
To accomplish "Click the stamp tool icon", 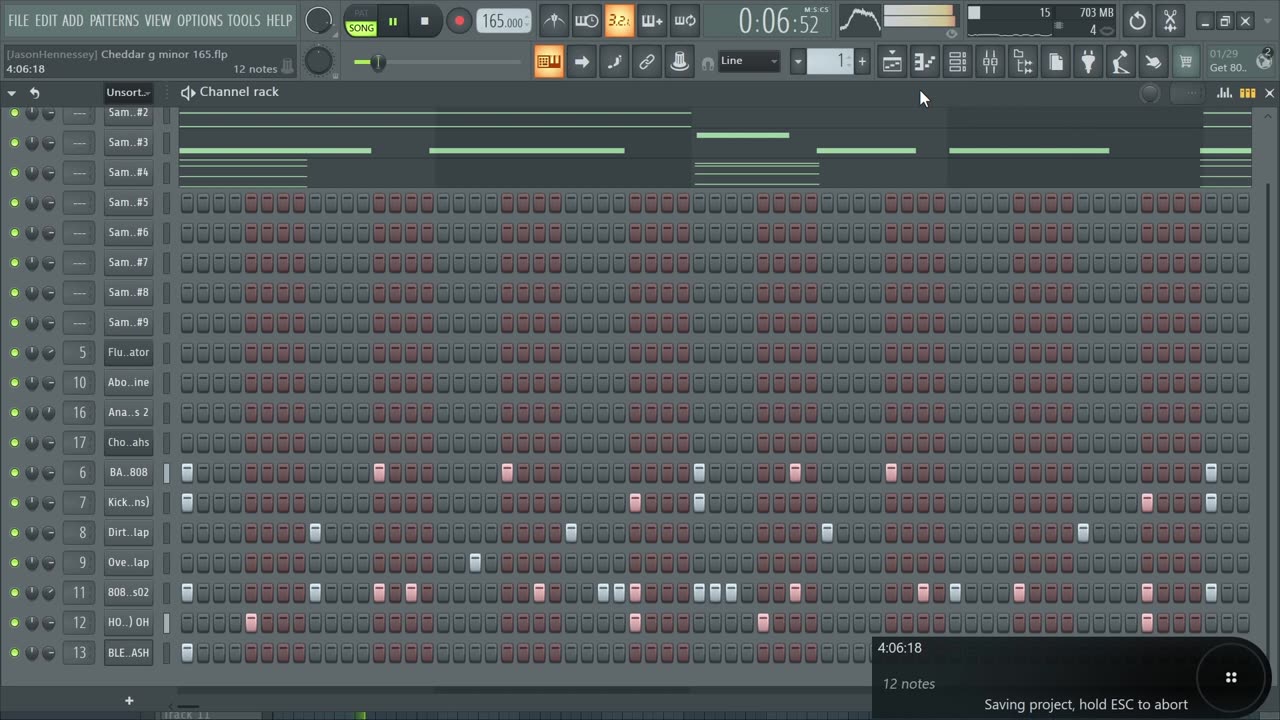I will point(680,62).
